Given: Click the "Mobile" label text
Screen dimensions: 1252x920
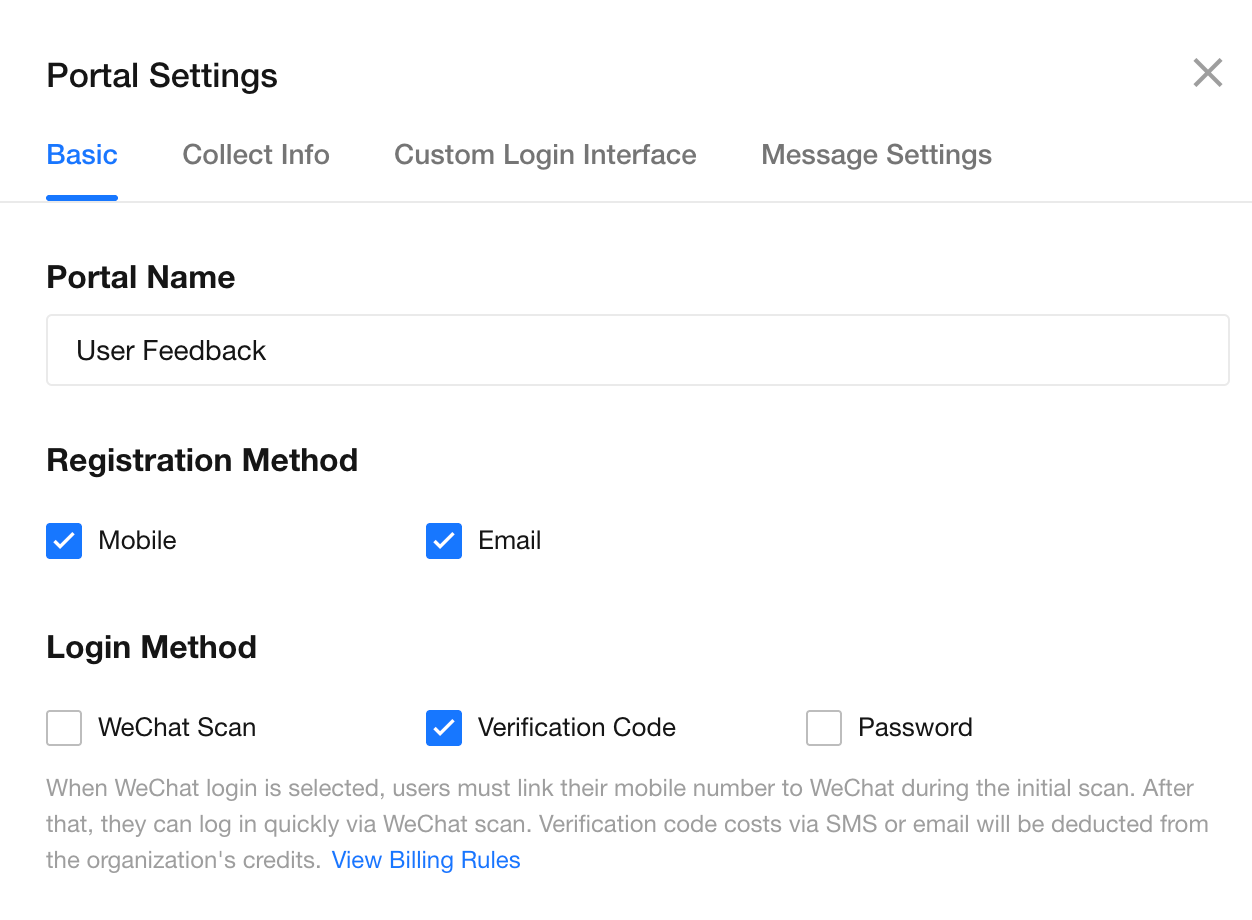Looking at the screenshot, I should 137,541.
